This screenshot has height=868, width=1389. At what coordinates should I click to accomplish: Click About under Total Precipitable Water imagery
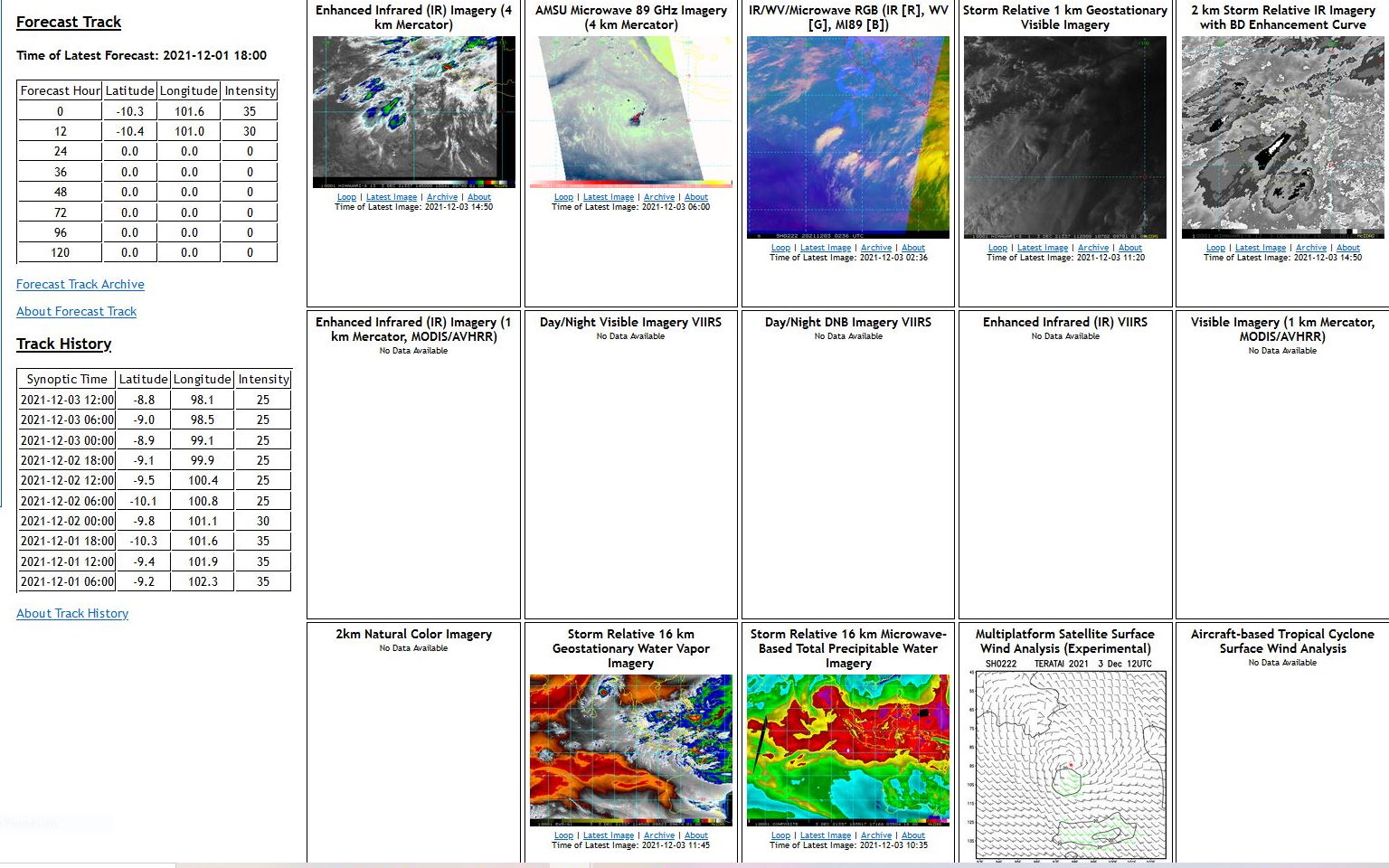[913, 835]
